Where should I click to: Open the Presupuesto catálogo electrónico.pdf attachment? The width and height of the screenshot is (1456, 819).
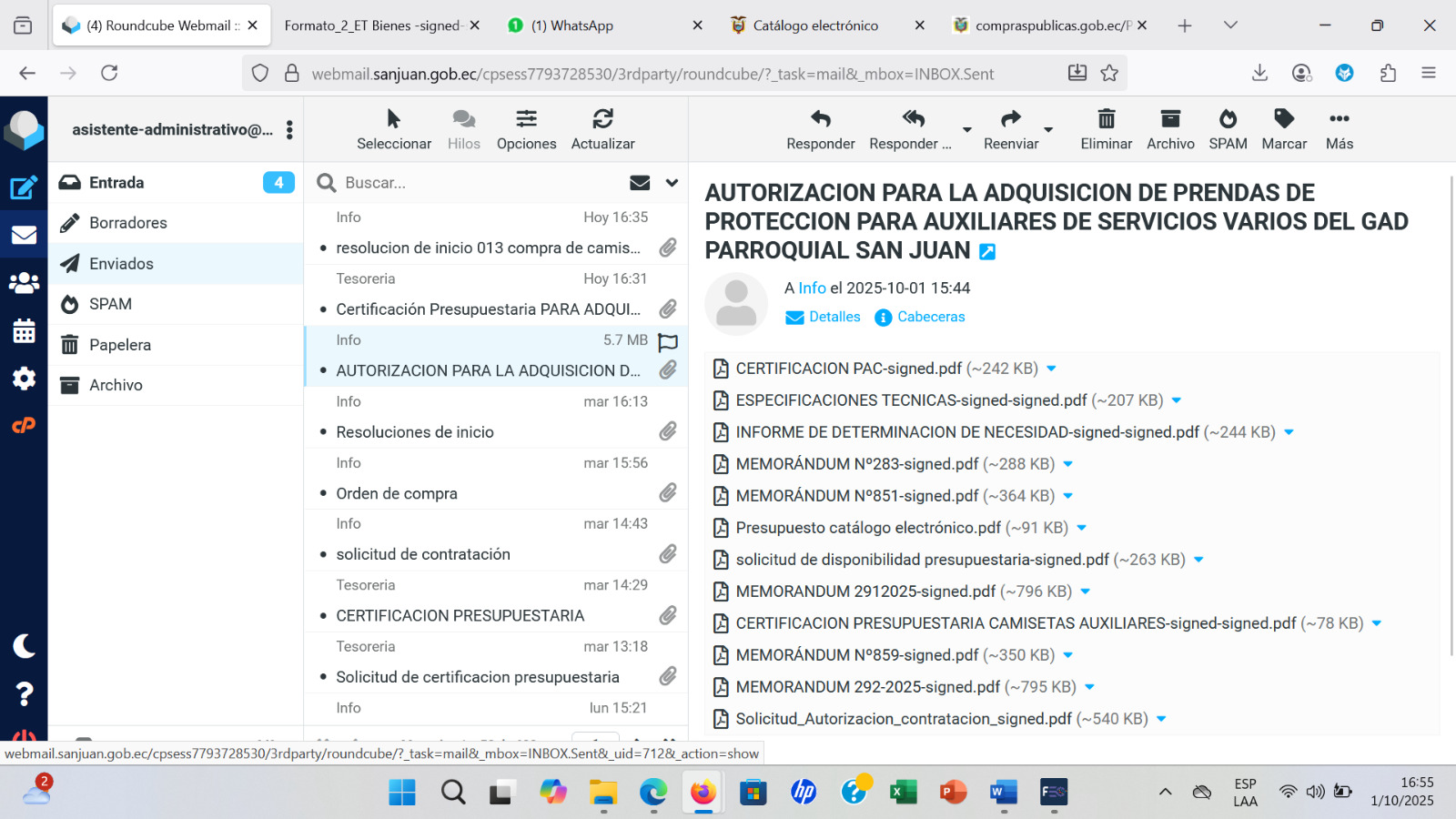pyautogui.click(x=868, y=528)
